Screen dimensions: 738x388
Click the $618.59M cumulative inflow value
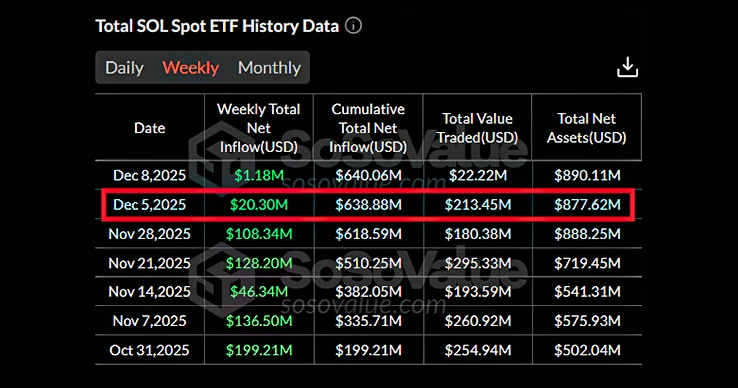click(368, 234)
